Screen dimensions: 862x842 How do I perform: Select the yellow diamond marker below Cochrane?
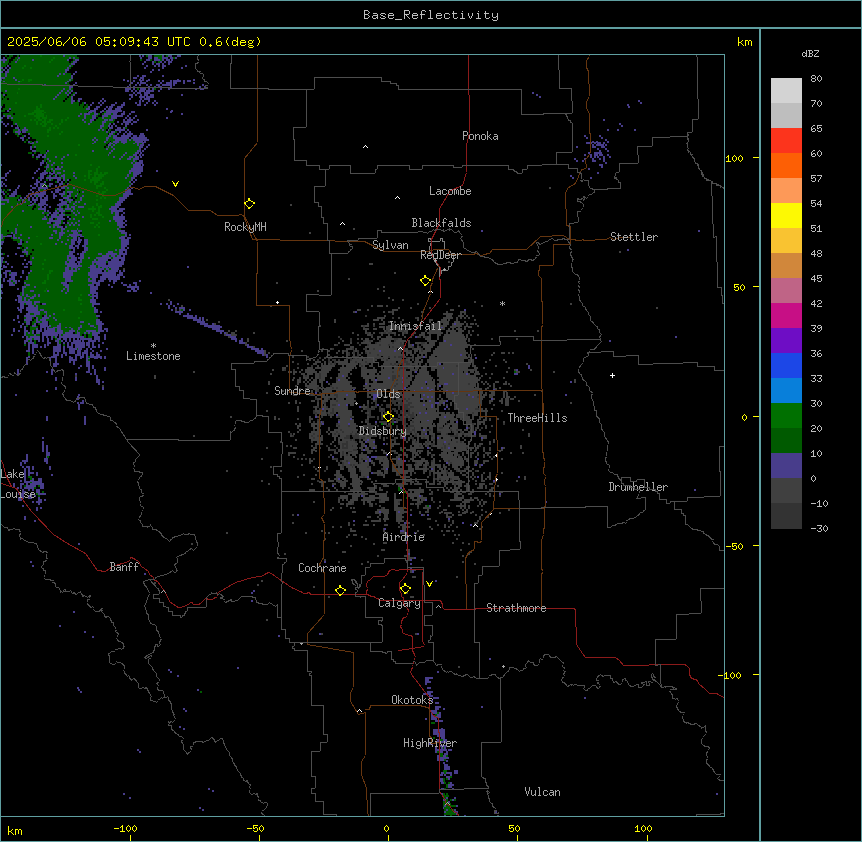[x=340, y=590]
